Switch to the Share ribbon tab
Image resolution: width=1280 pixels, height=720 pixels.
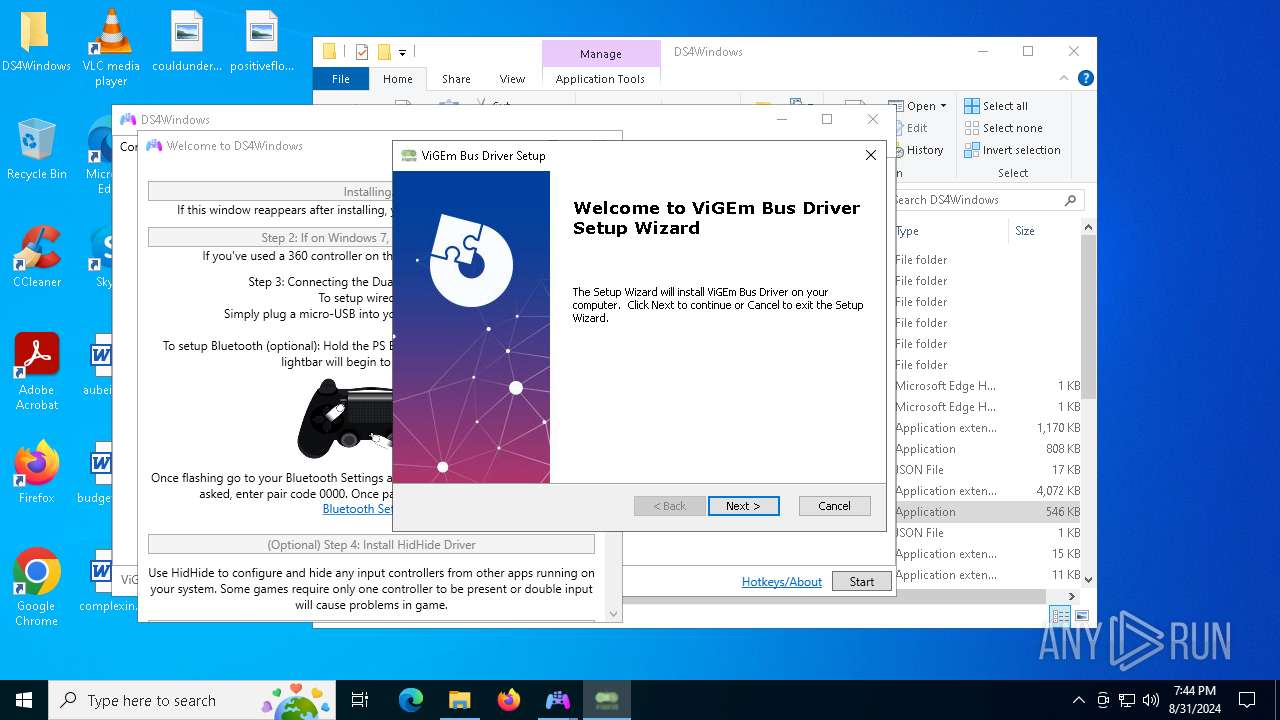456,79
